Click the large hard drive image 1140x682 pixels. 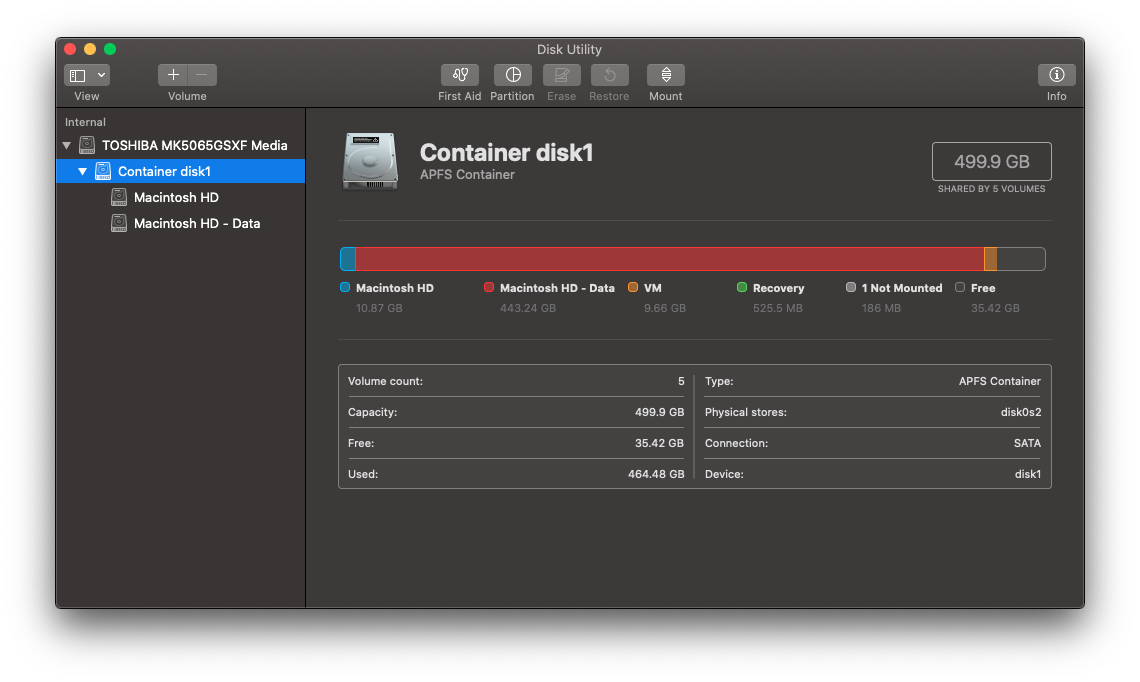point(371,161)
